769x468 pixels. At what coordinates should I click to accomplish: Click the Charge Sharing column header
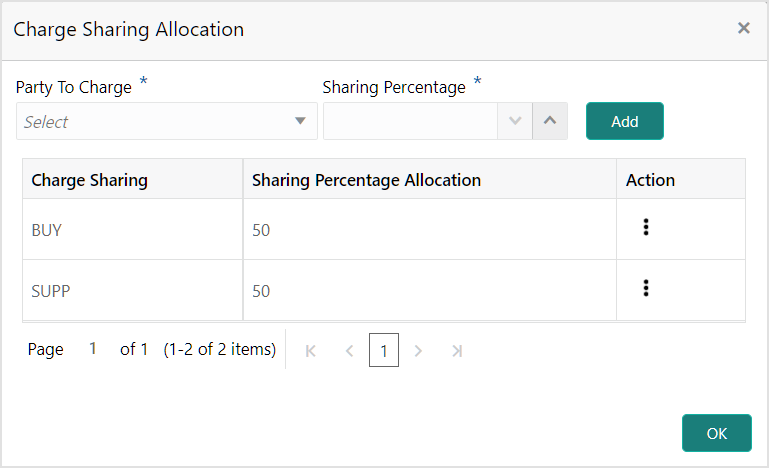(x=90, y=180)
